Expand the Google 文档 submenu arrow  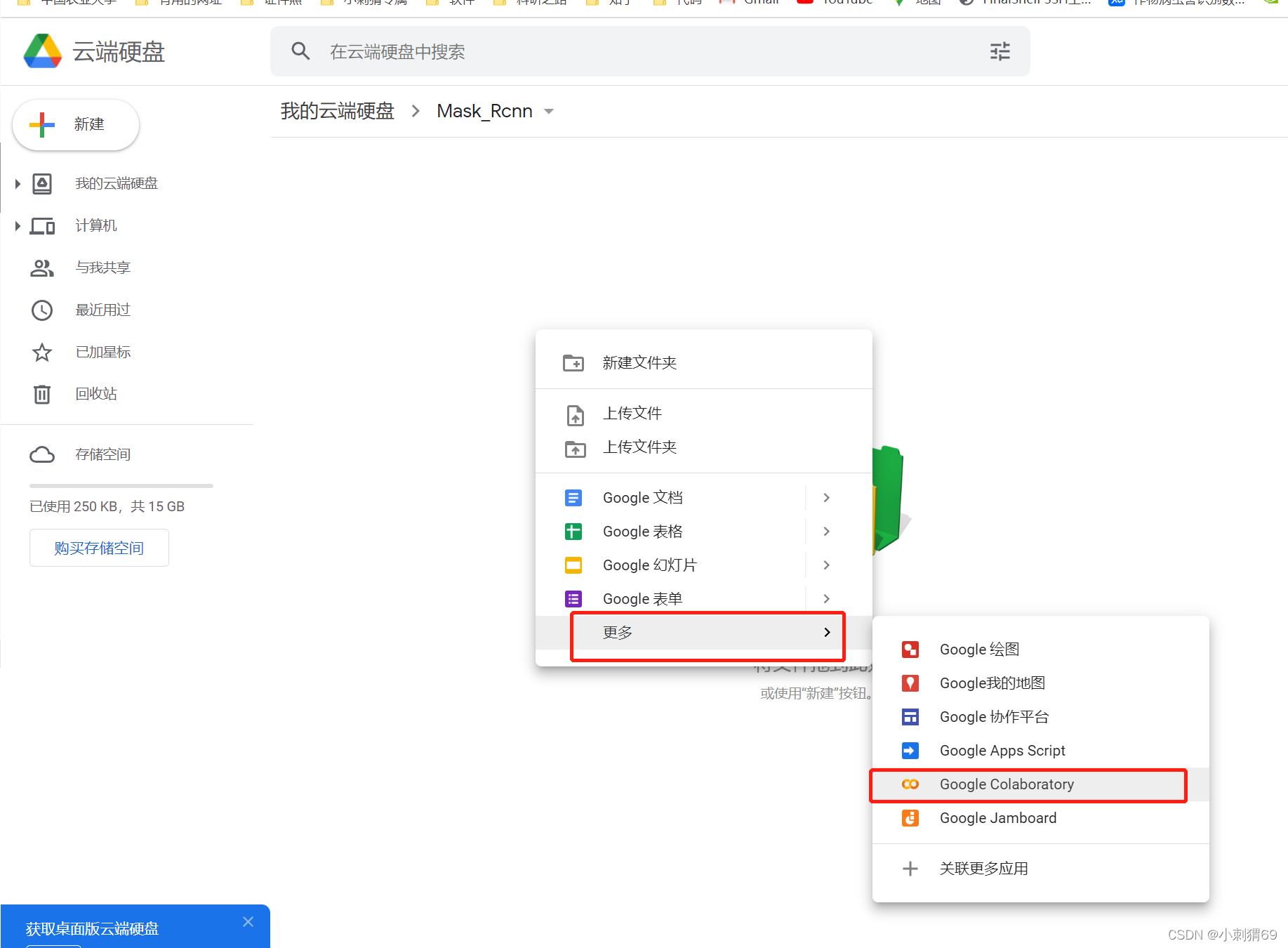click(x=827, y=498)
